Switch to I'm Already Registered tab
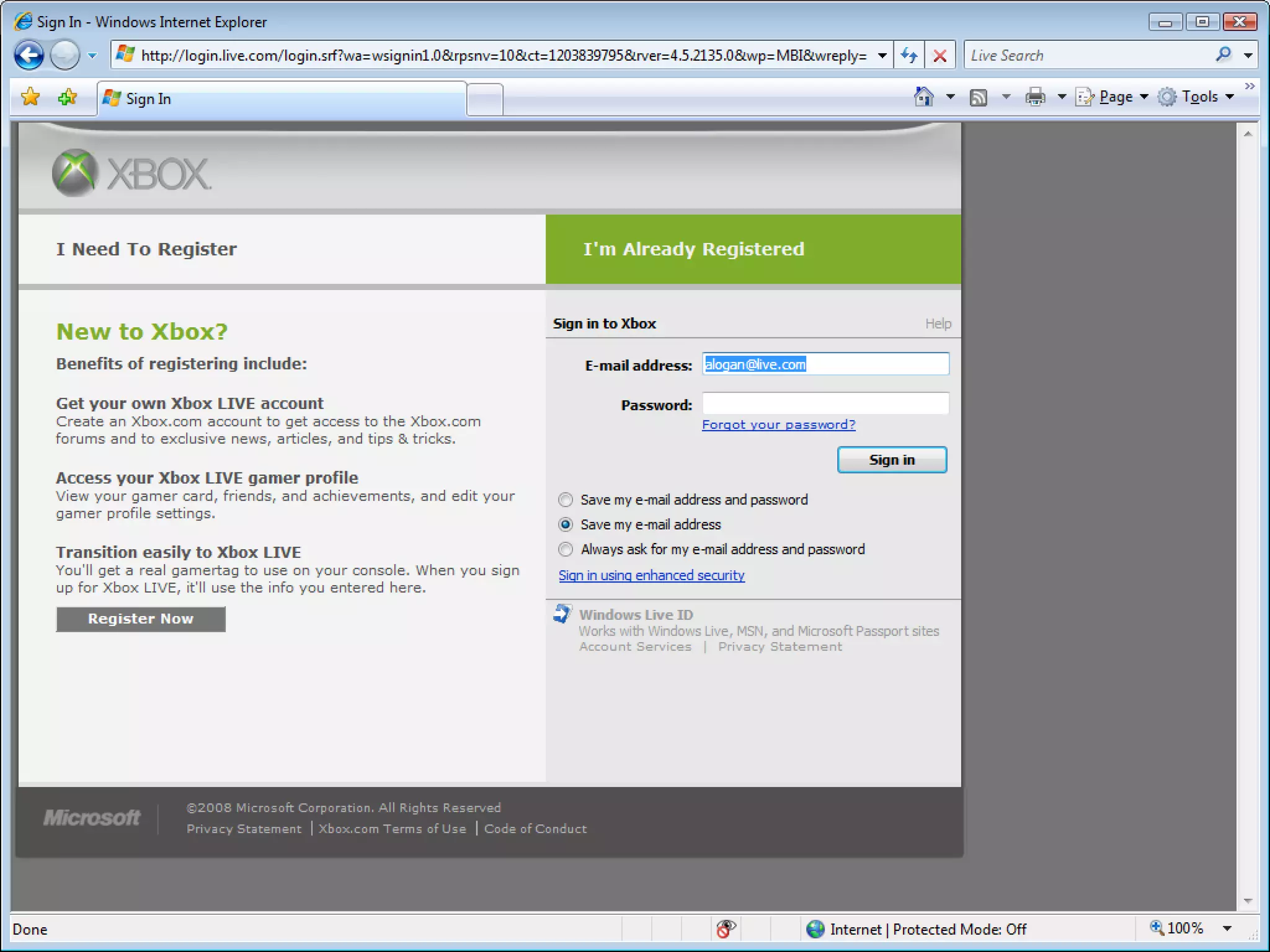This screenshot has width=1270, height=952. pyautogui.click(x=753, y=249)
